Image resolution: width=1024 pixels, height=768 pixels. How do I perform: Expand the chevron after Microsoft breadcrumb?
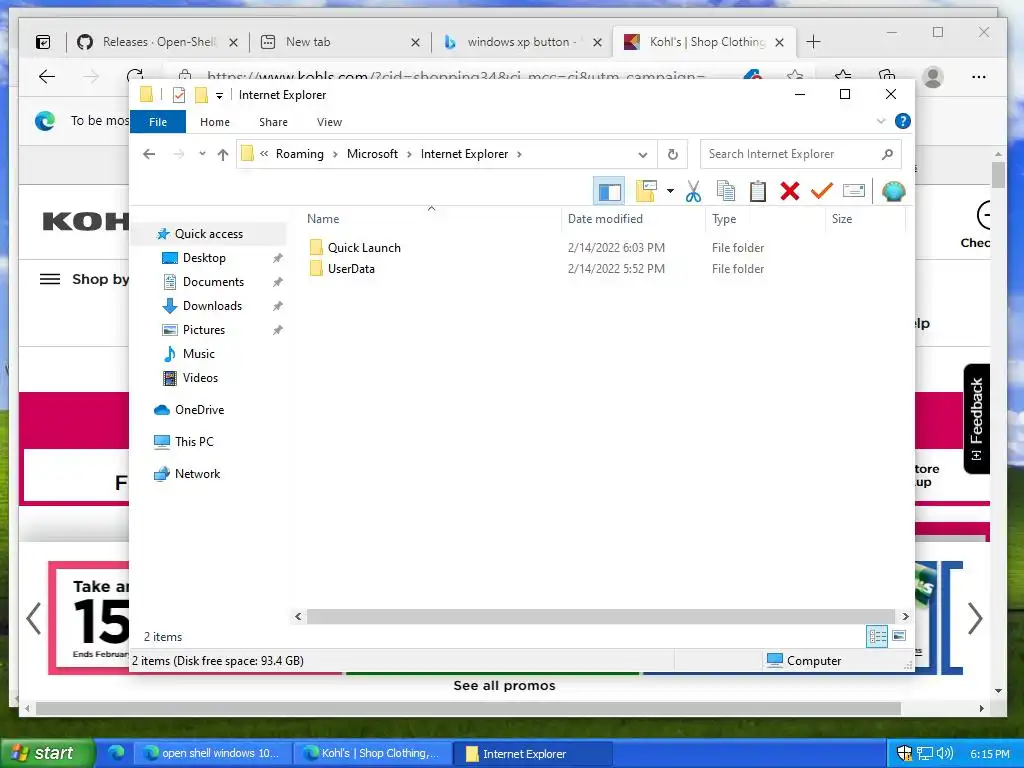point(409,154)
